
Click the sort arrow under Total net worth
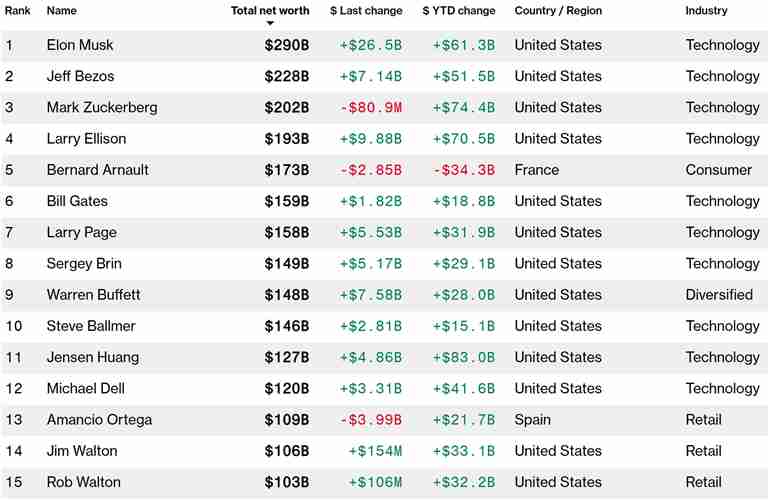(270, 23)
